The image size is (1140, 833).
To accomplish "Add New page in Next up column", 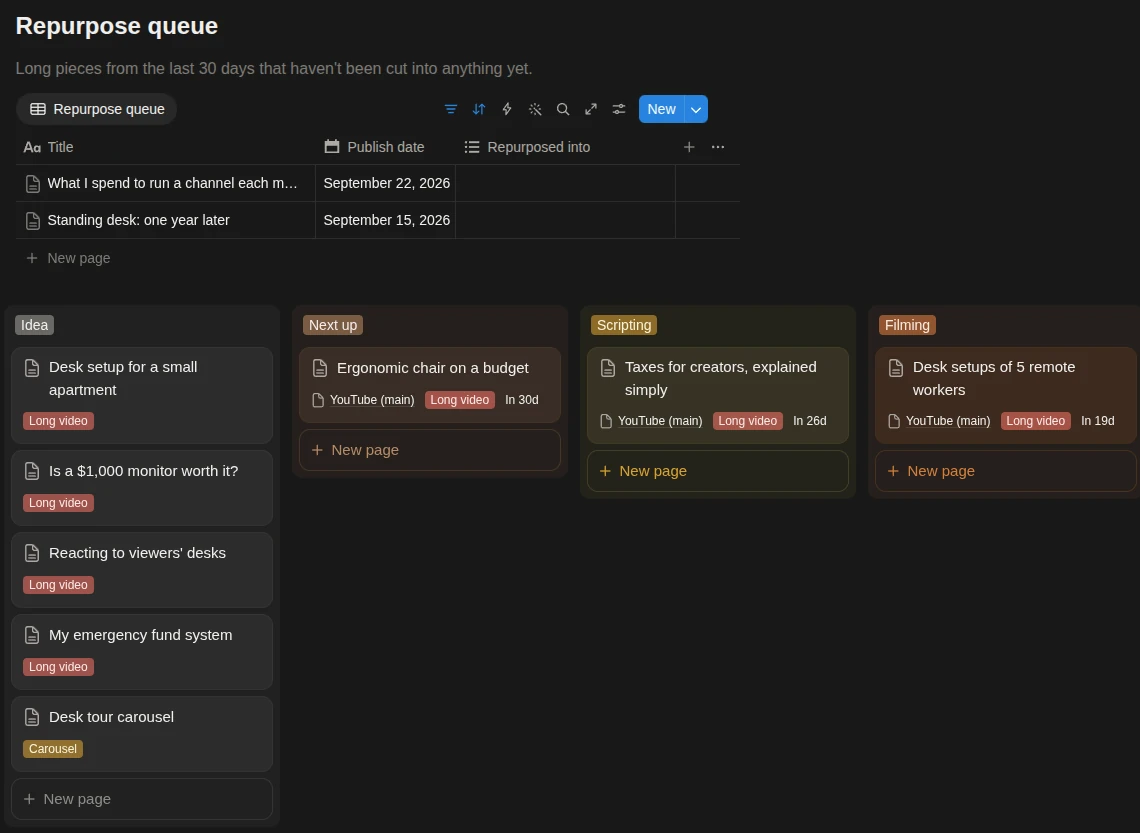I will click(x=430, y=450).
